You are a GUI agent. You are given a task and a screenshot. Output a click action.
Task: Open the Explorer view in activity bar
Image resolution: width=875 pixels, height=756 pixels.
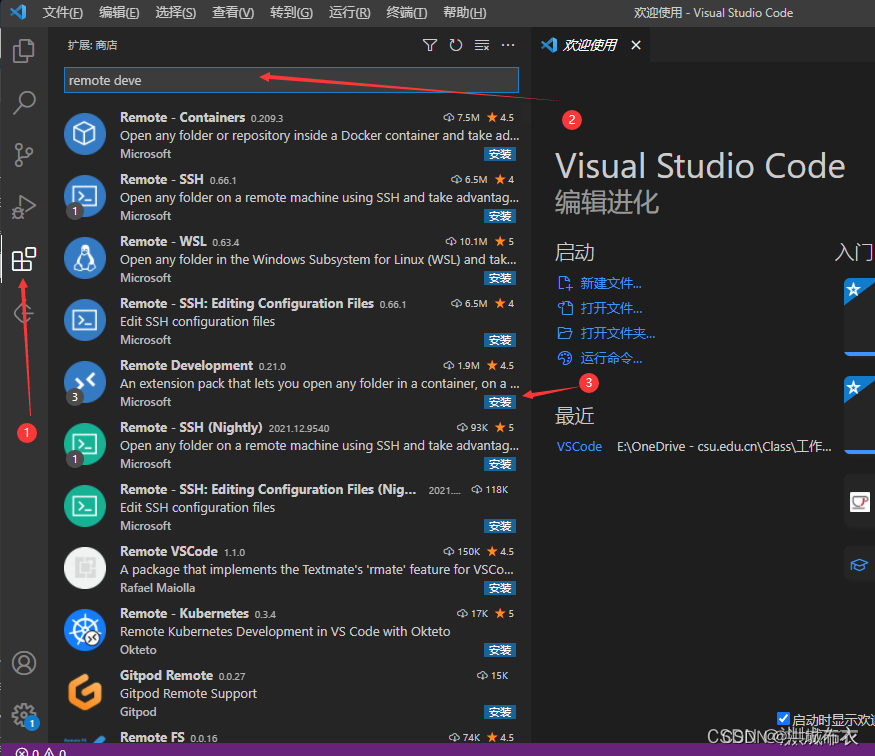point(24,51)
